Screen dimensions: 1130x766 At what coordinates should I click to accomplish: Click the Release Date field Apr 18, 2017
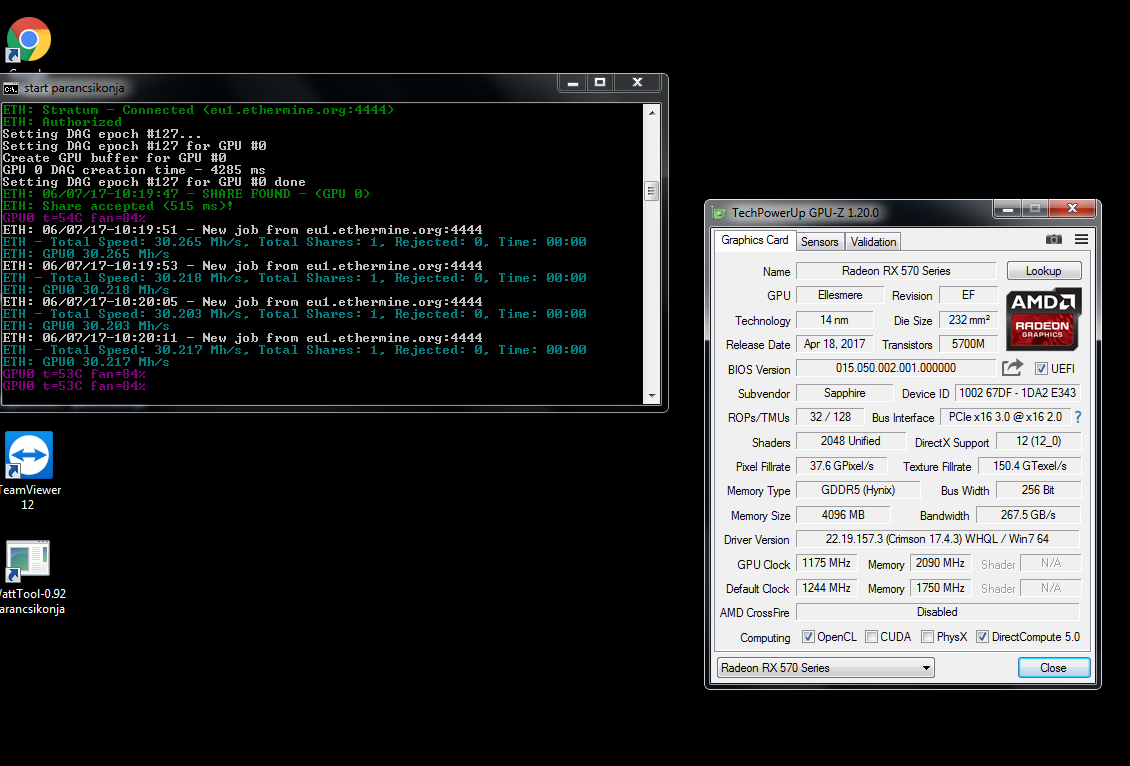click(834, 344)
